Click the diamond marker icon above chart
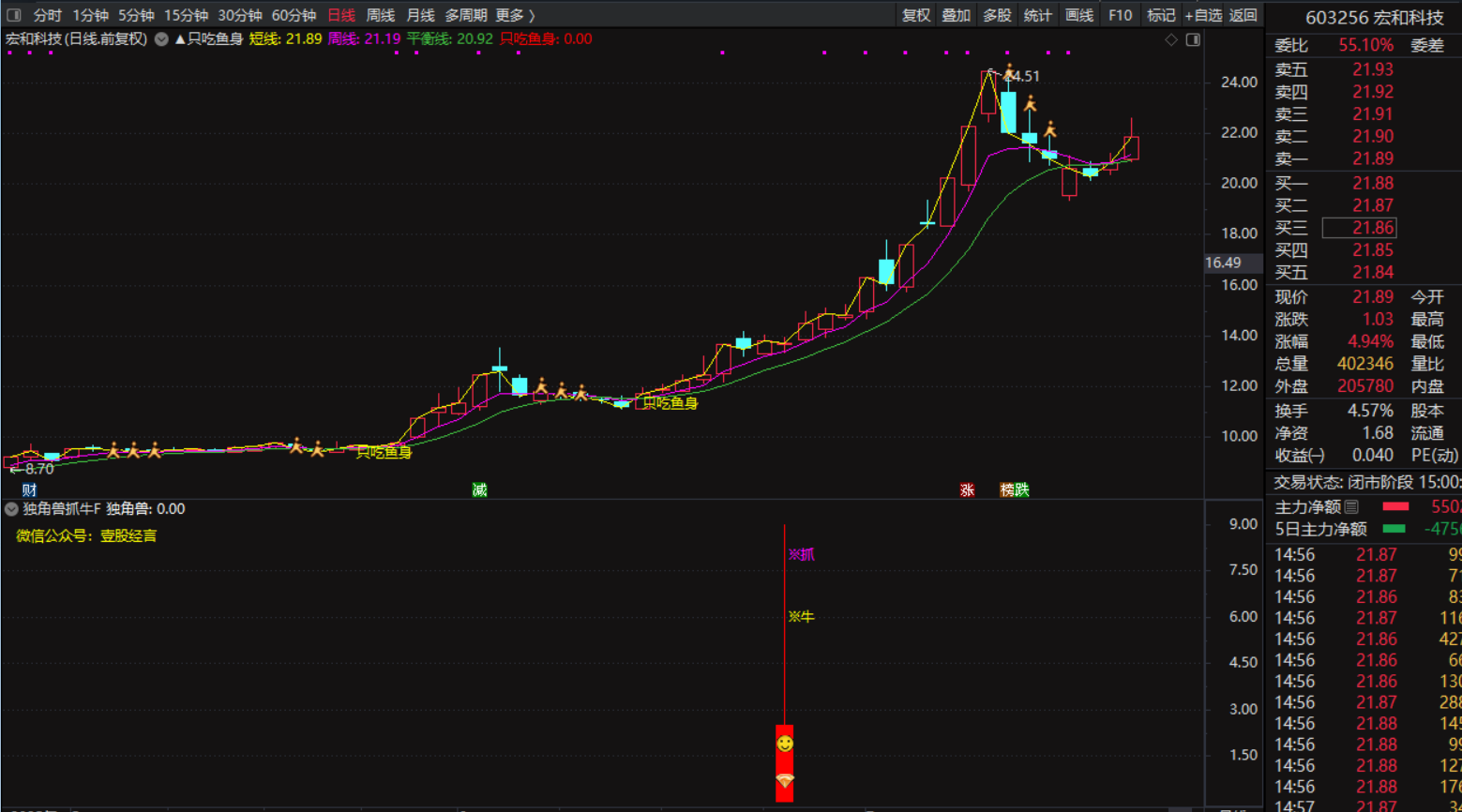Screen dimensions: 1462x812 click(x=1170, y=39)
